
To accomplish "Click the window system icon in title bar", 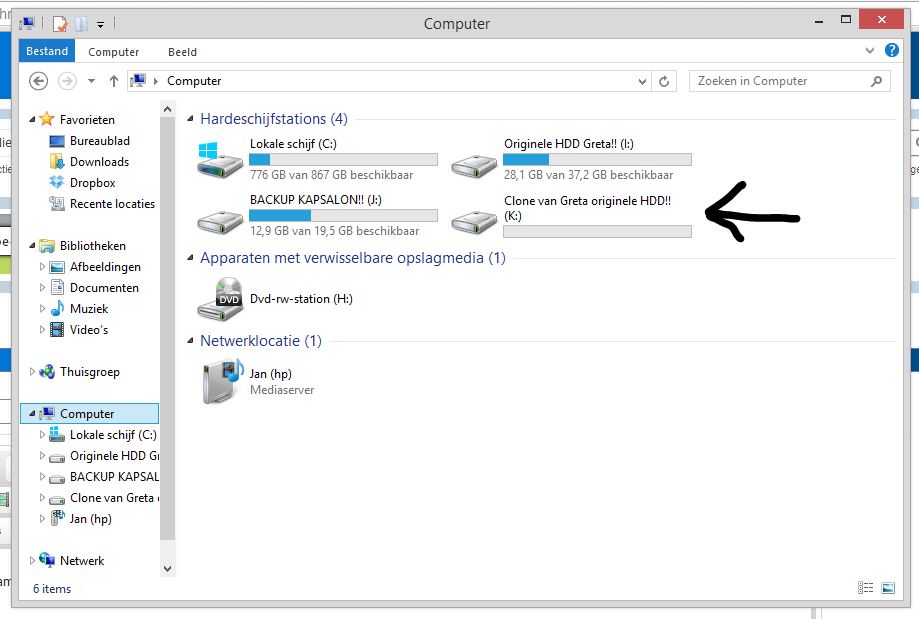I will 27,23.
